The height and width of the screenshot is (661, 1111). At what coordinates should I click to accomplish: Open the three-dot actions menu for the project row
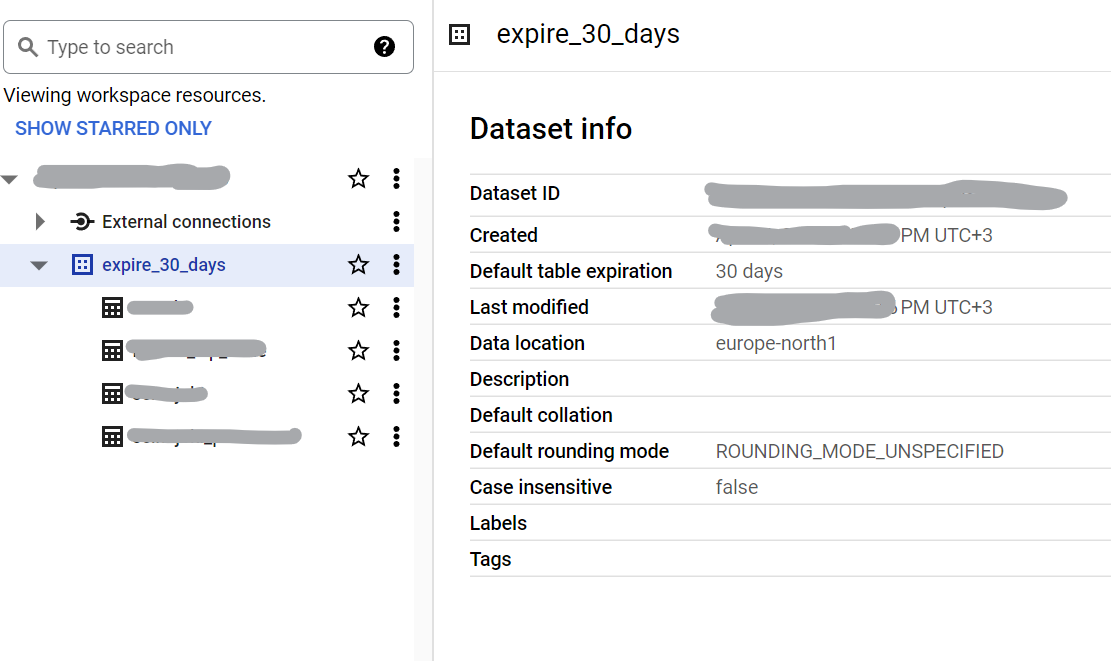coord(396,179)
